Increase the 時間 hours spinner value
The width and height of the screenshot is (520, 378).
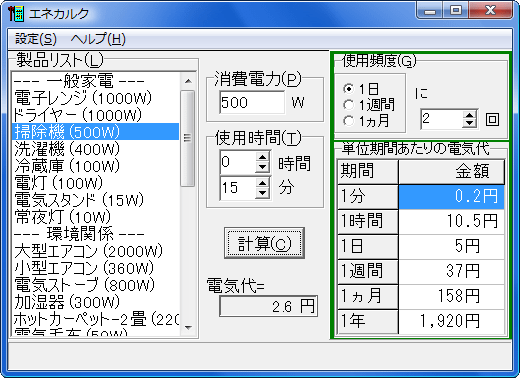click(263, 157)
